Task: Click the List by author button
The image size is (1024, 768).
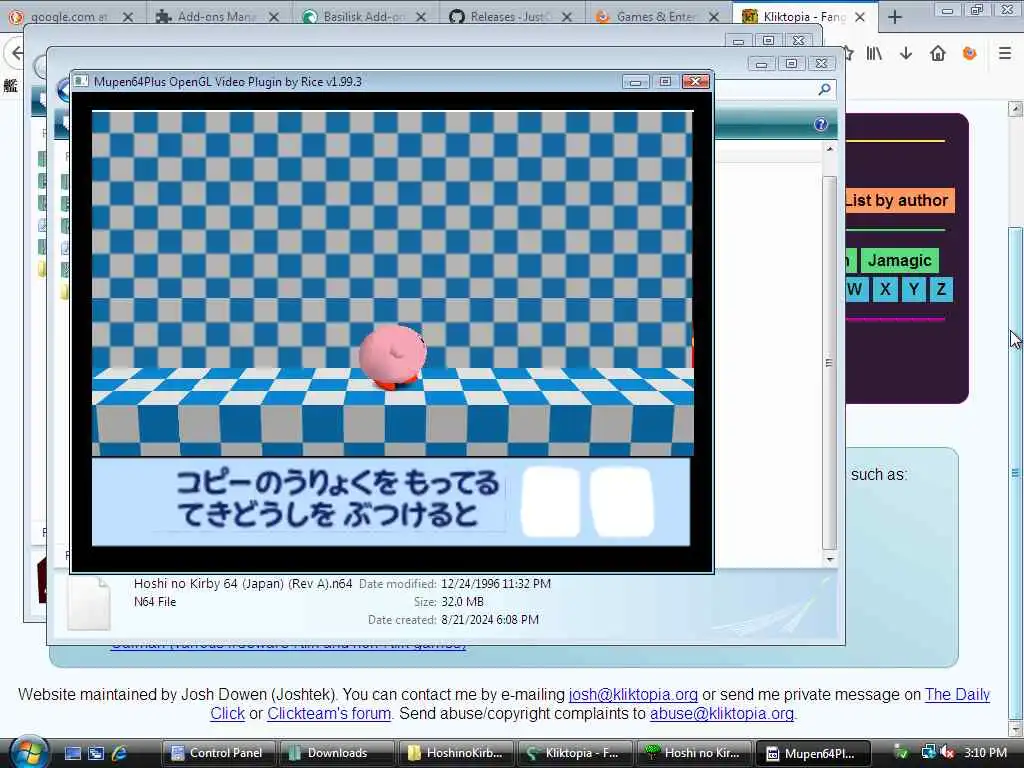Action: point(898,200)
